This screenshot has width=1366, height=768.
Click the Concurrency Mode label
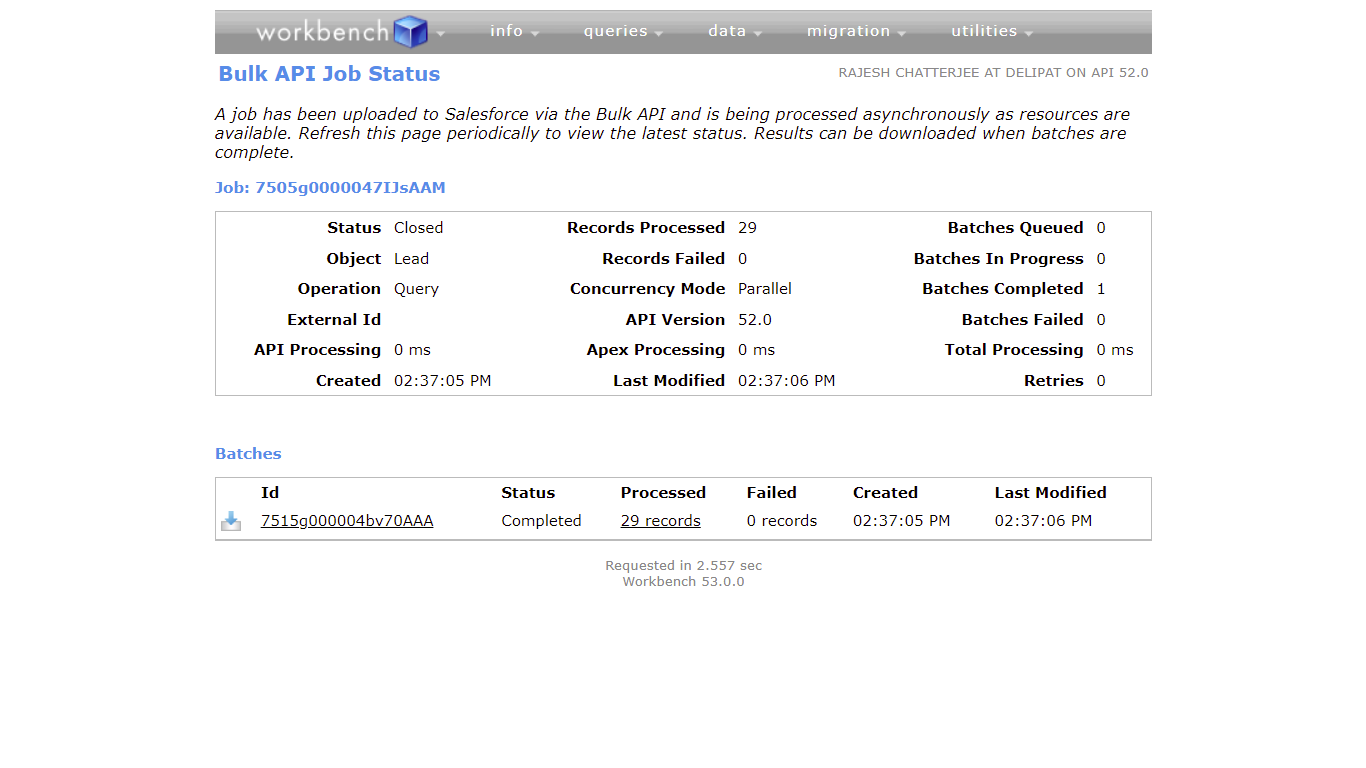pos(647,289)
